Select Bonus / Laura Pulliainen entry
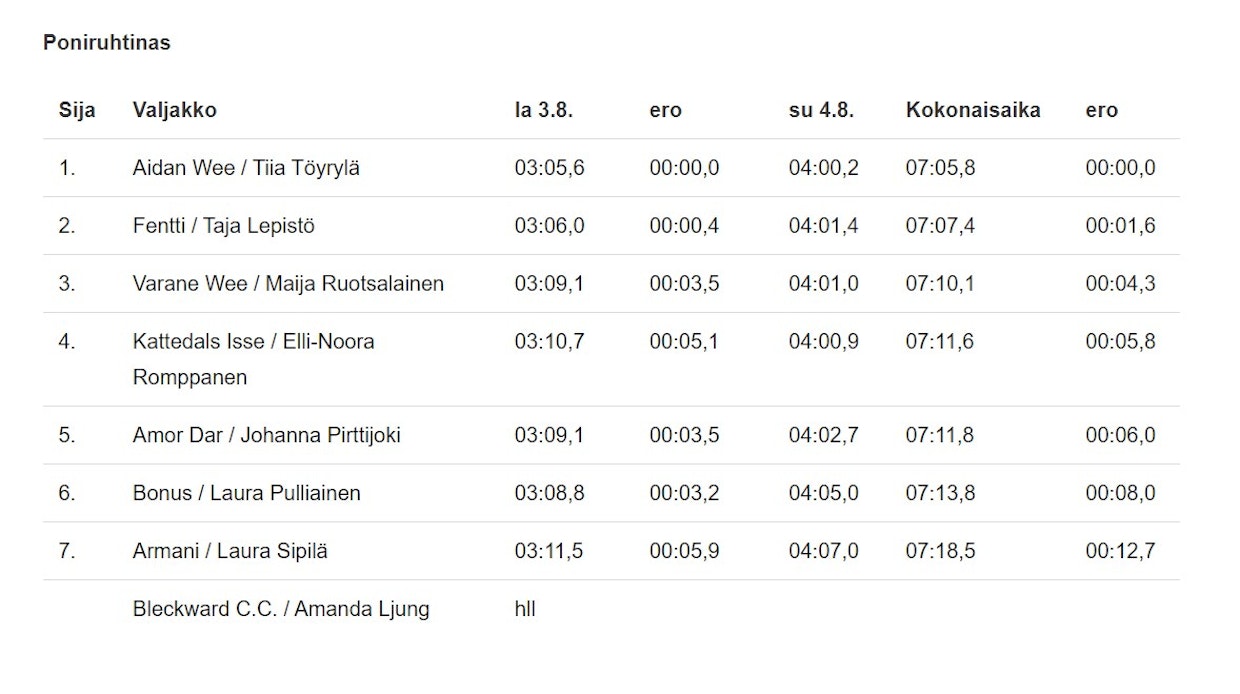This screenshot has width=1240, height=694. (x=246, y=494)
